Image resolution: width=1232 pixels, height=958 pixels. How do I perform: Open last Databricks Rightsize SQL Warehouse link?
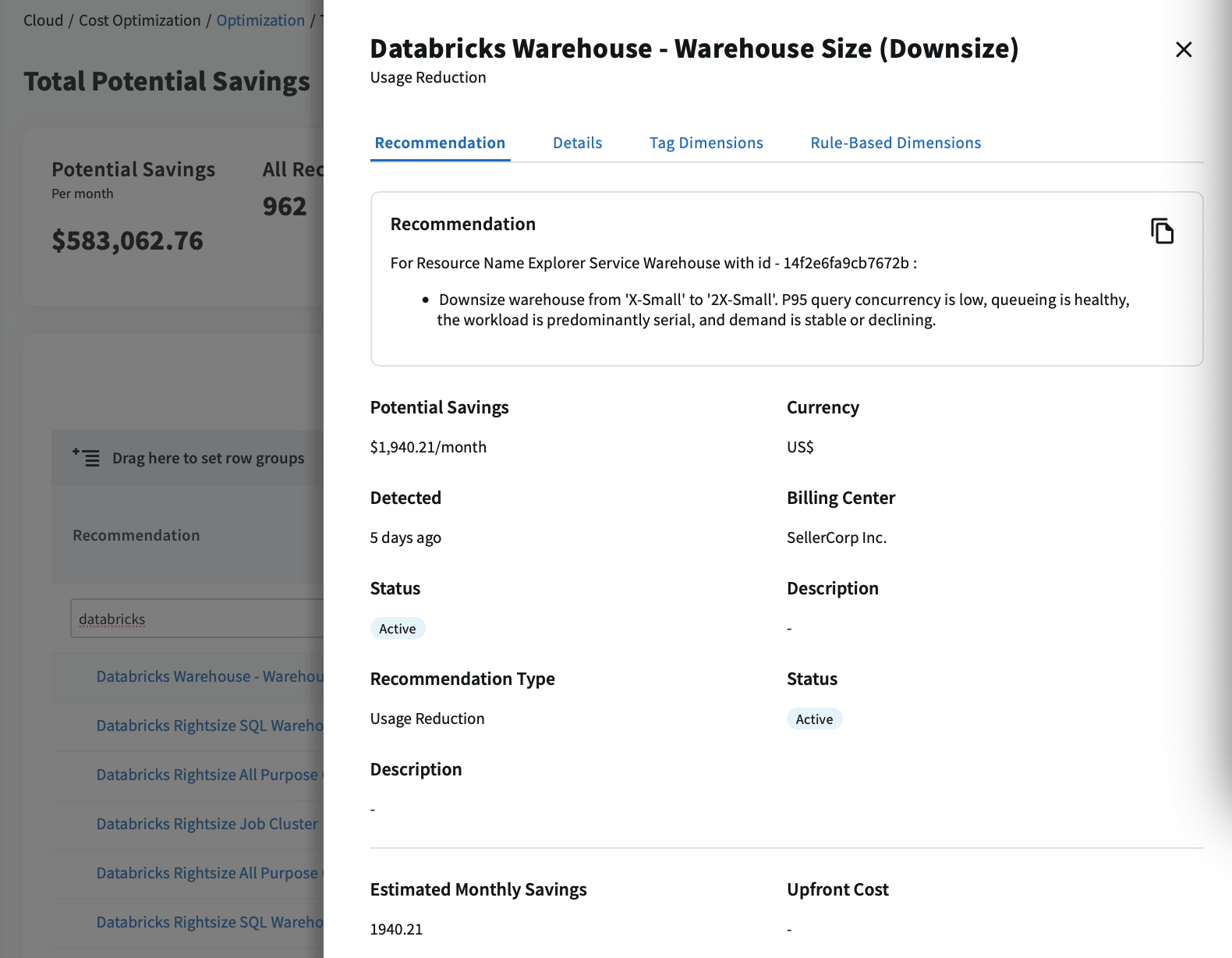(x=209, y=922)
